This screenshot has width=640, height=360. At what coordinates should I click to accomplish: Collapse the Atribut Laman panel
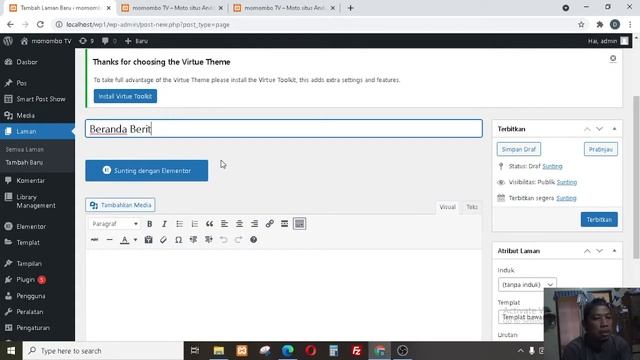click(x=614, y=251)
